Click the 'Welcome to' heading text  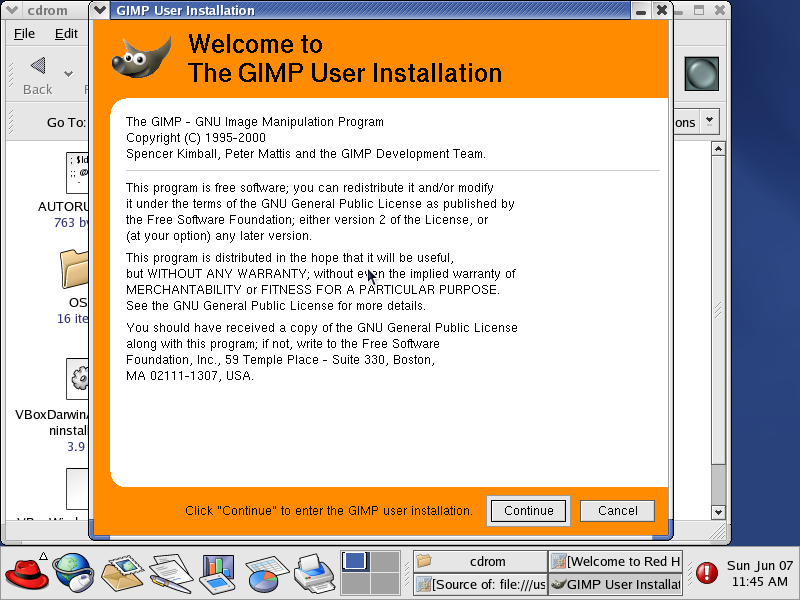256,44
